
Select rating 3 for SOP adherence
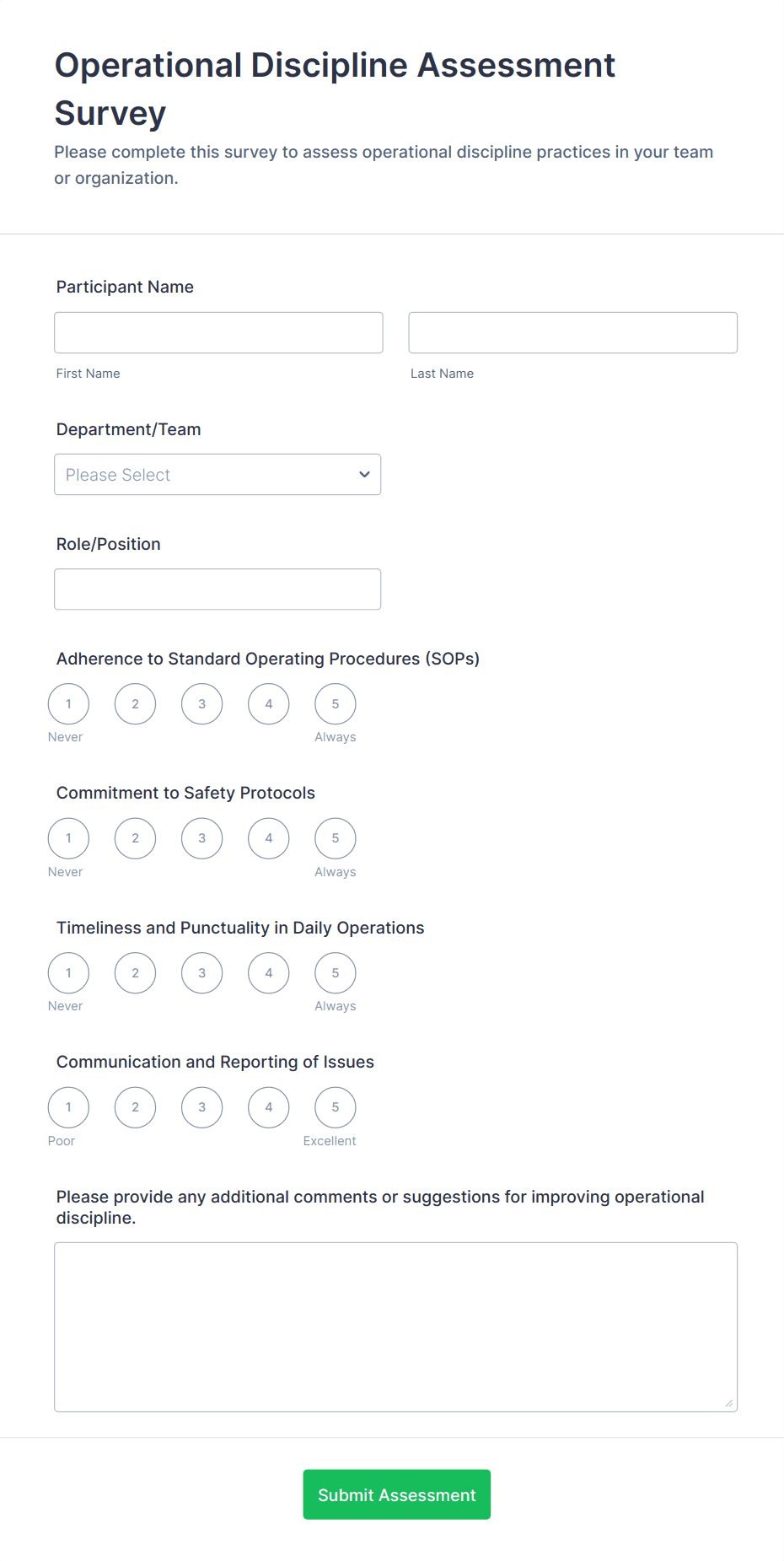pyautogui.click(x=201, y=703)
